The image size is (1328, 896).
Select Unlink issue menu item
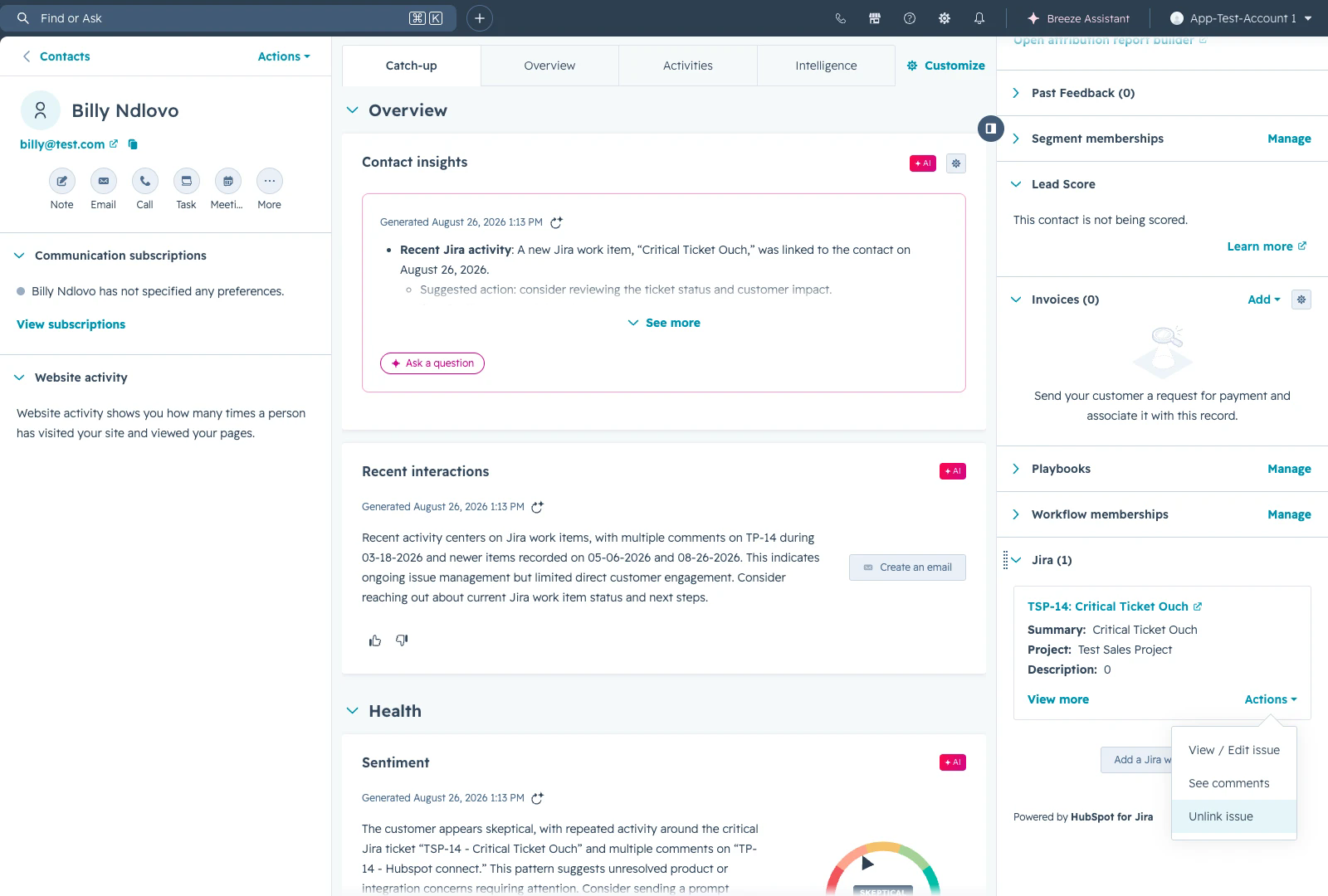click(x=1234, y=816)
